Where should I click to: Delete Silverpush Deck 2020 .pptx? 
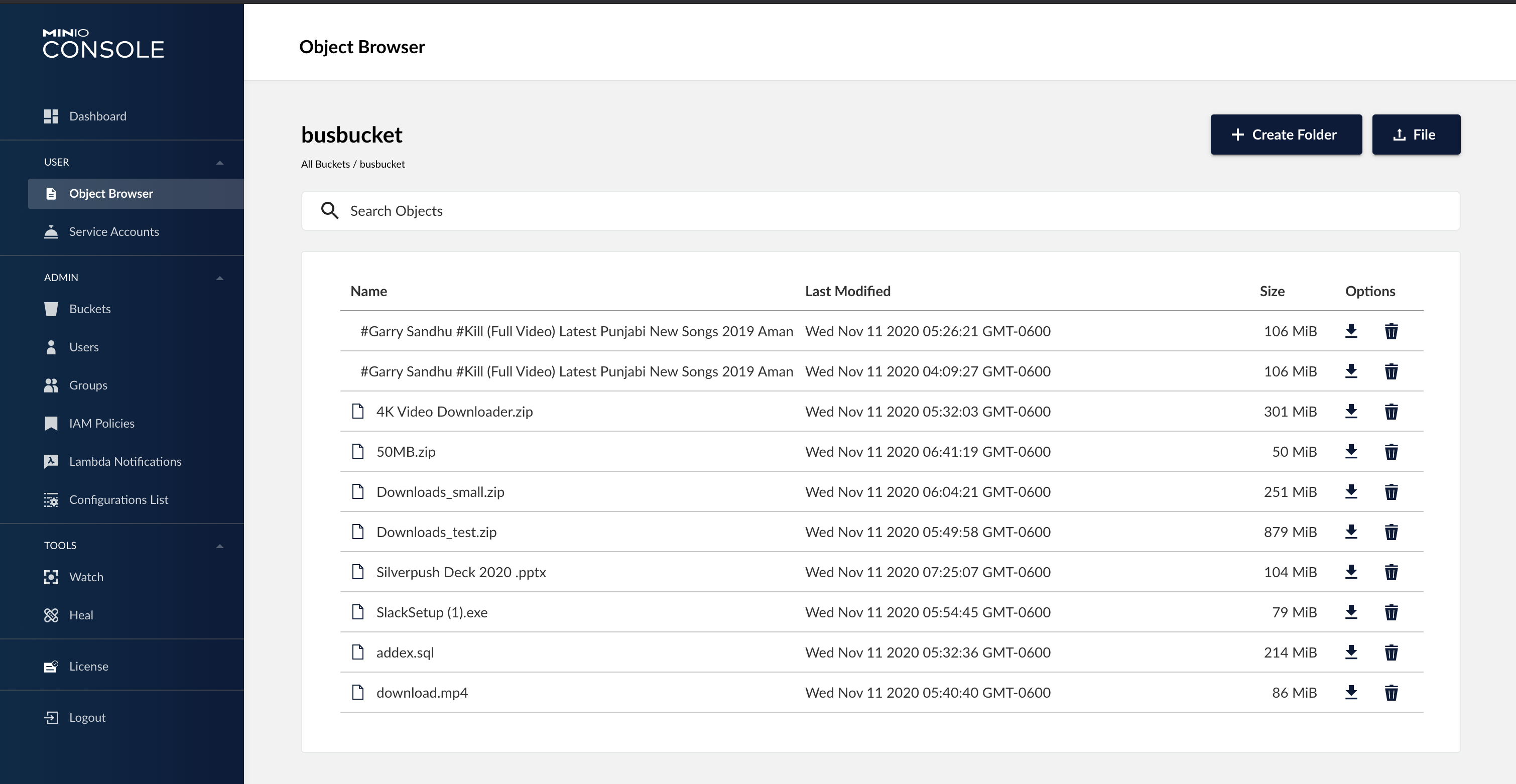tap(1391, 572)
